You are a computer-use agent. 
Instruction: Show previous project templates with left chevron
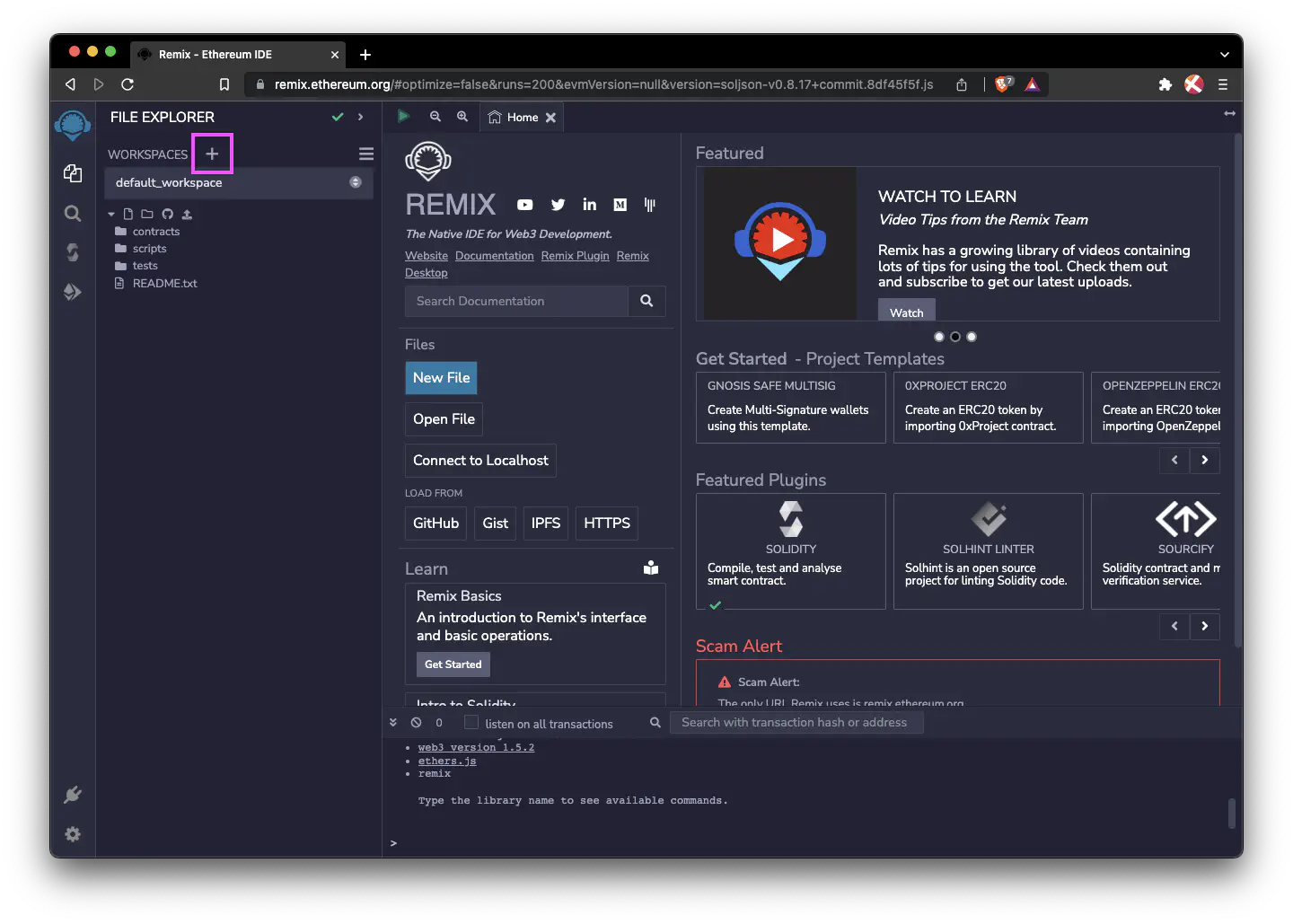pos(1174,460)
